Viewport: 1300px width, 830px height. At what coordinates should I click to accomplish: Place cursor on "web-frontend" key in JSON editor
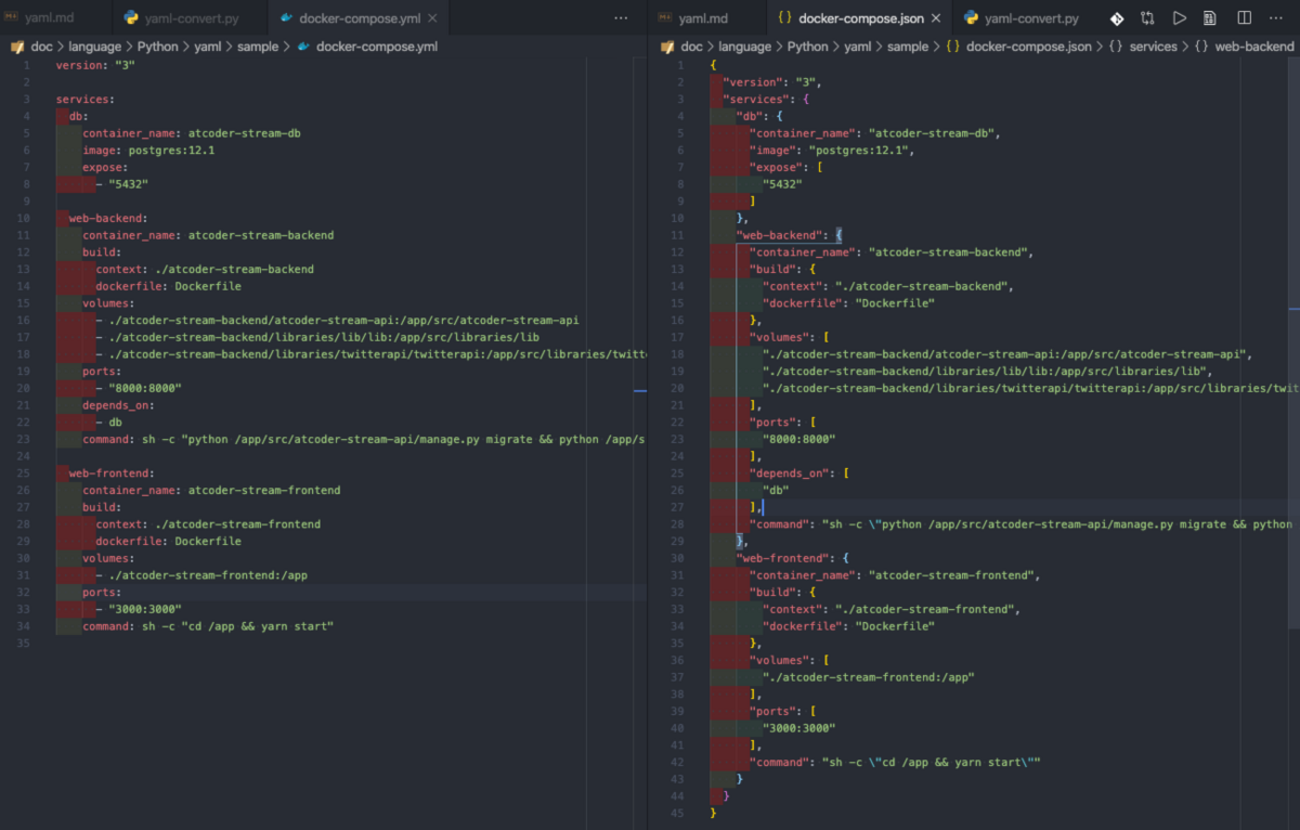[x=780, y=558]
